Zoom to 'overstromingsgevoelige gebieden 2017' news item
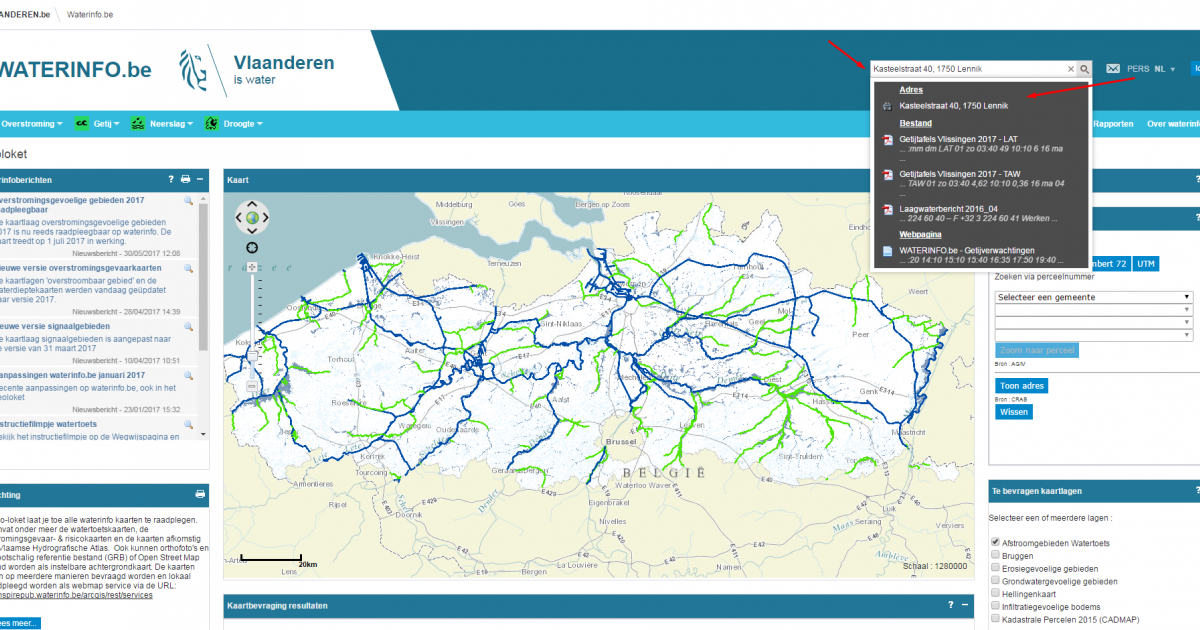1200x630 pixels. [x=188, y=201]
